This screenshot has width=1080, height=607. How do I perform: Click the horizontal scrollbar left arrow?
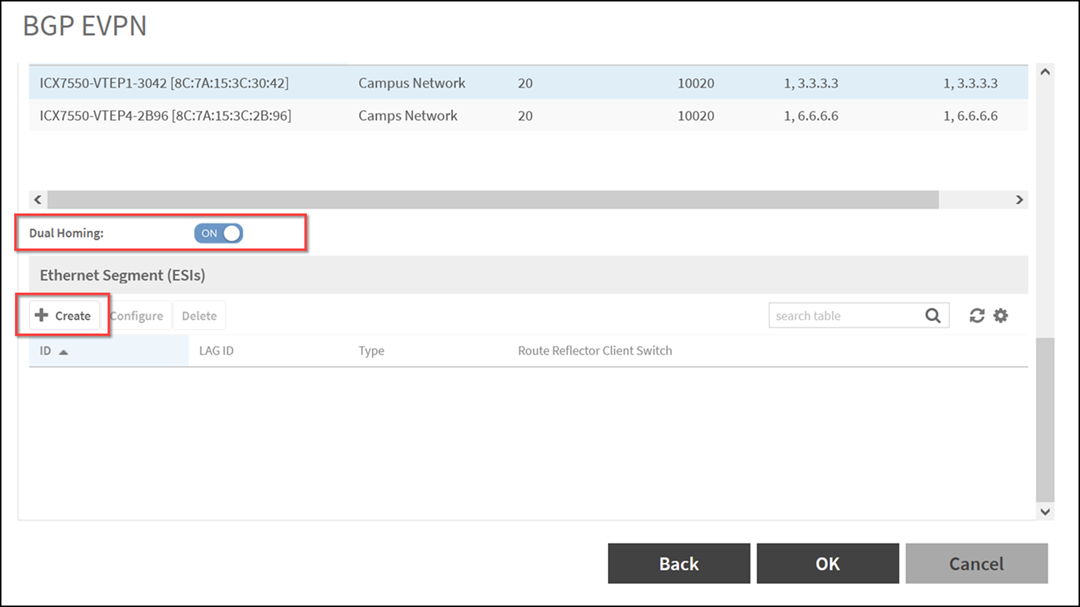click(x=38, y=200)
